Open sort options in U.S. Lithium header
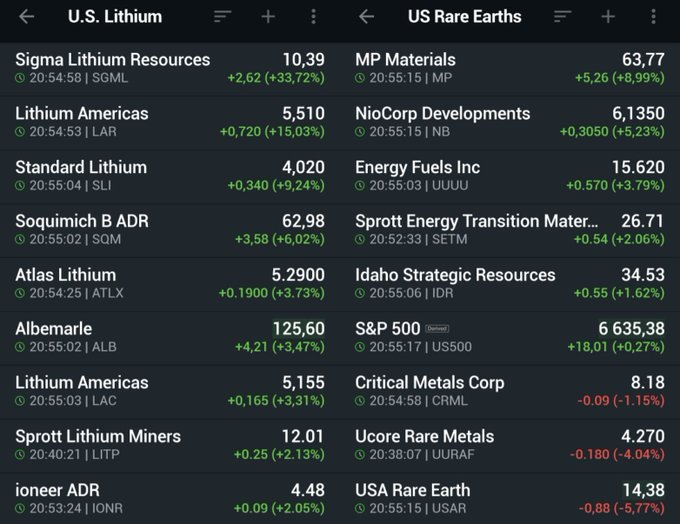Viewport: 680px width, 524px height. click(x=222, y=17)
